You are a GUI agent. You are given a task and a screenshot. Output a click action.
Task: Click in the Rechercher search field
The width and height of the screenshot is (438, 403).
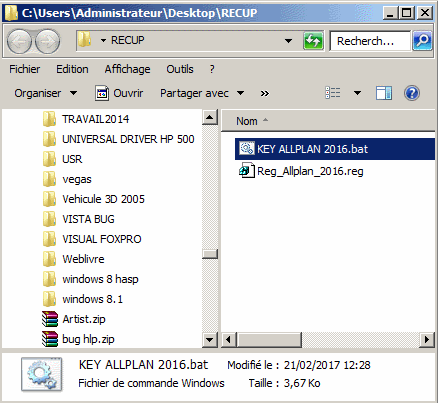click(370, 41)
